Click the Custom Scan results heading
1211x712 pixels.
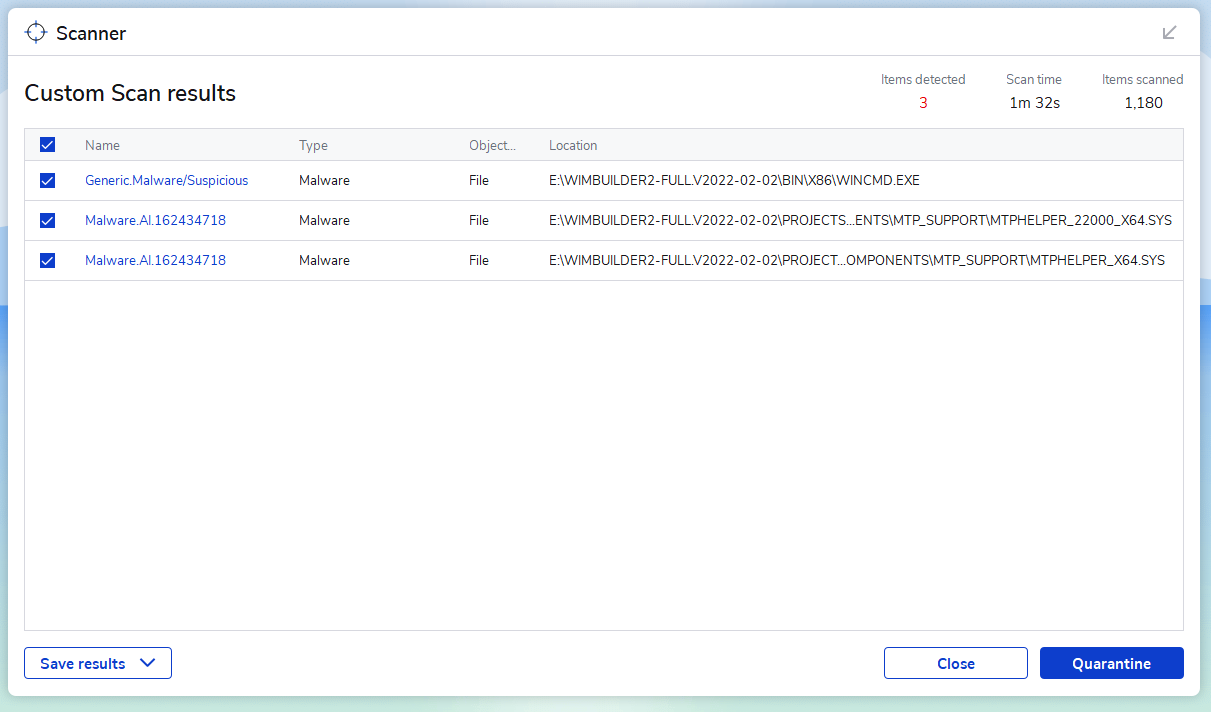(x=130, y=94)
